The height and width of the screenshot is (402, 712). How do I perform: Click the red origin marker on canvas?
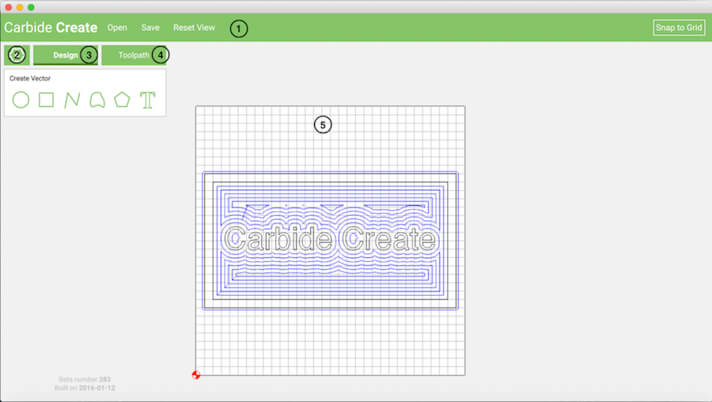point(196,375)
